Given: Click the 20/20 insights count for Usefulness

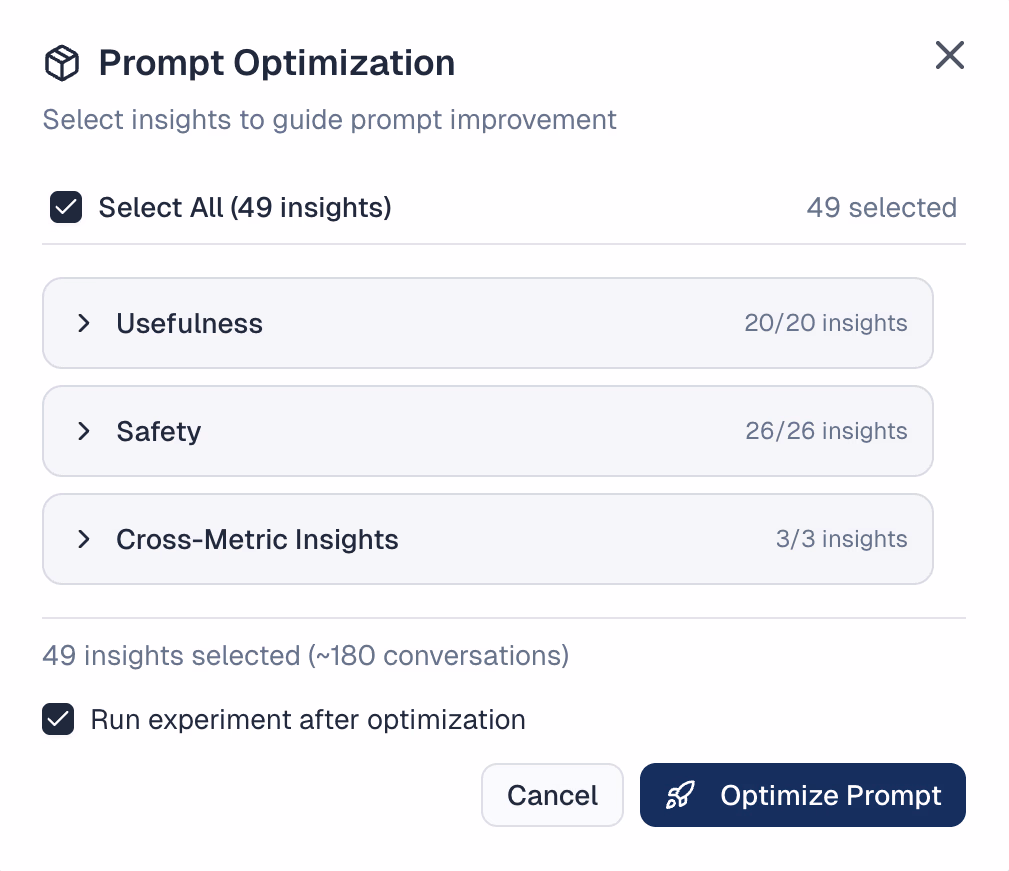Looking at the screenshot, I should pos(826,323).
